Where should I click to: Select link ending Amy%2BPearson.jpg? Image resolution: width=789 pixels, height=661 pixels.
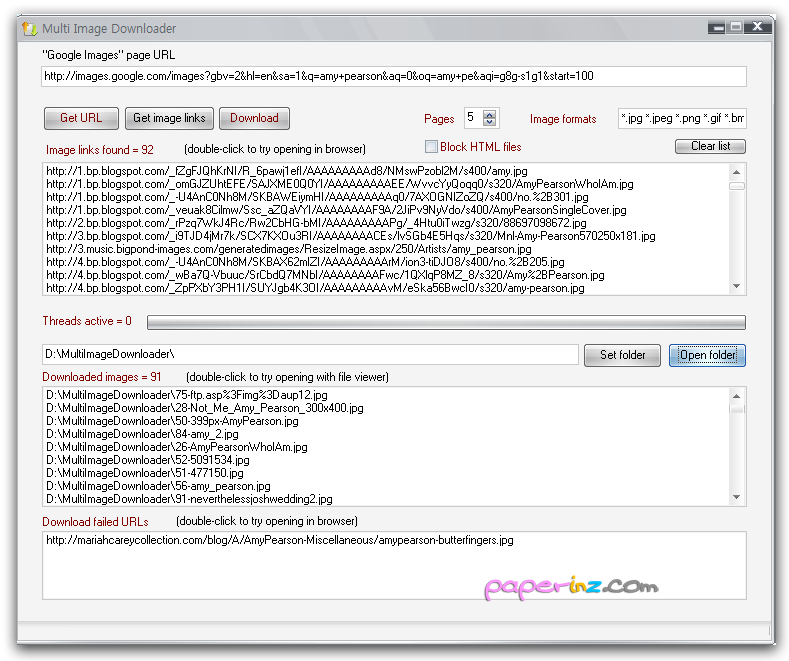[x=325, y=275]
